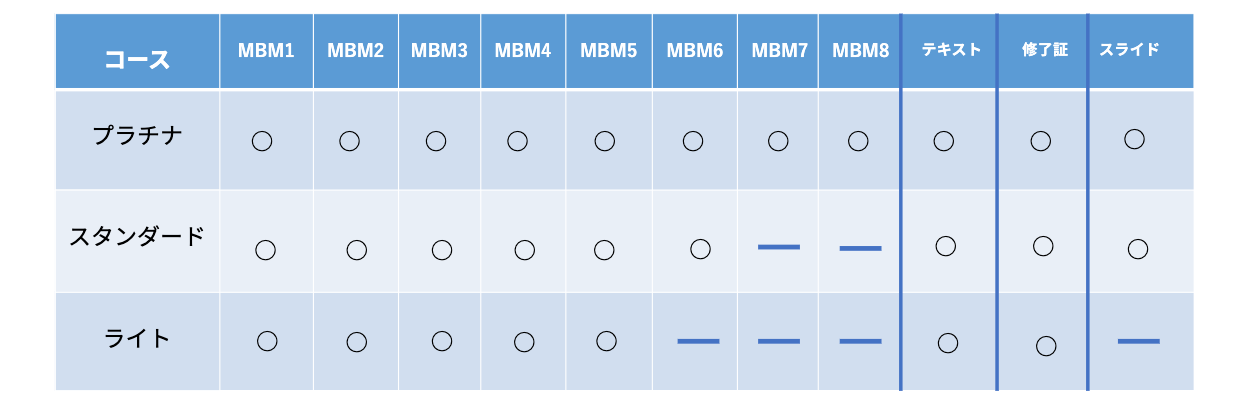Viewport: 1250px width, 403px height.
Task: Select the ライト row label
Action: point(137,338)
